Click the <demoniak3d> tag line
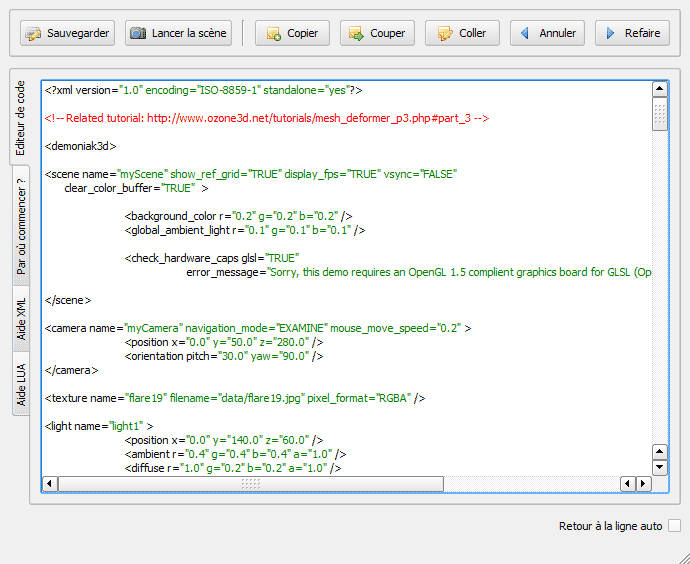 (x=81, y=146)
